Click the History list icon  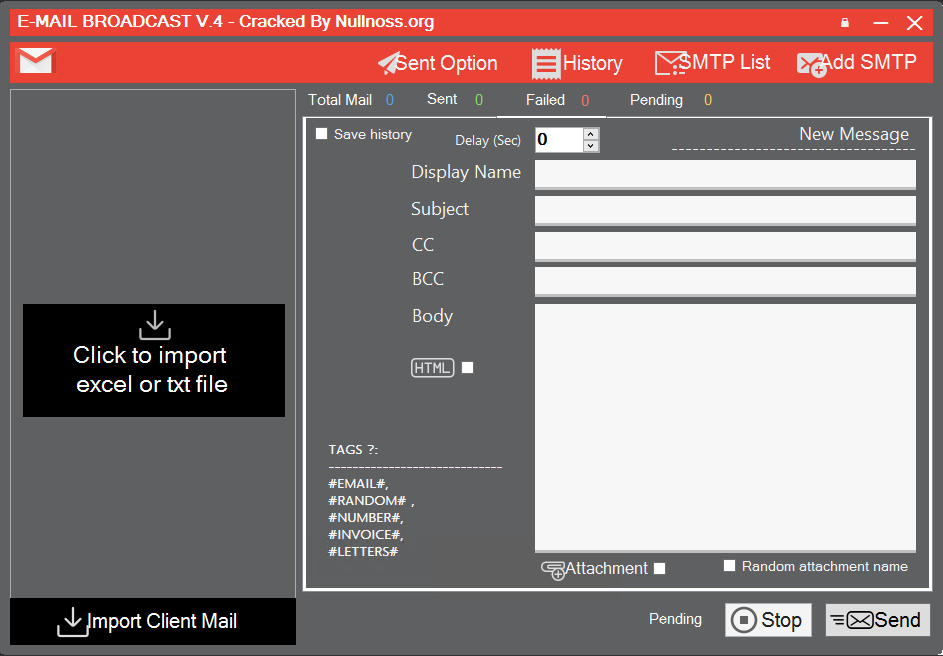pyautogui.click(x=546, y=64)
